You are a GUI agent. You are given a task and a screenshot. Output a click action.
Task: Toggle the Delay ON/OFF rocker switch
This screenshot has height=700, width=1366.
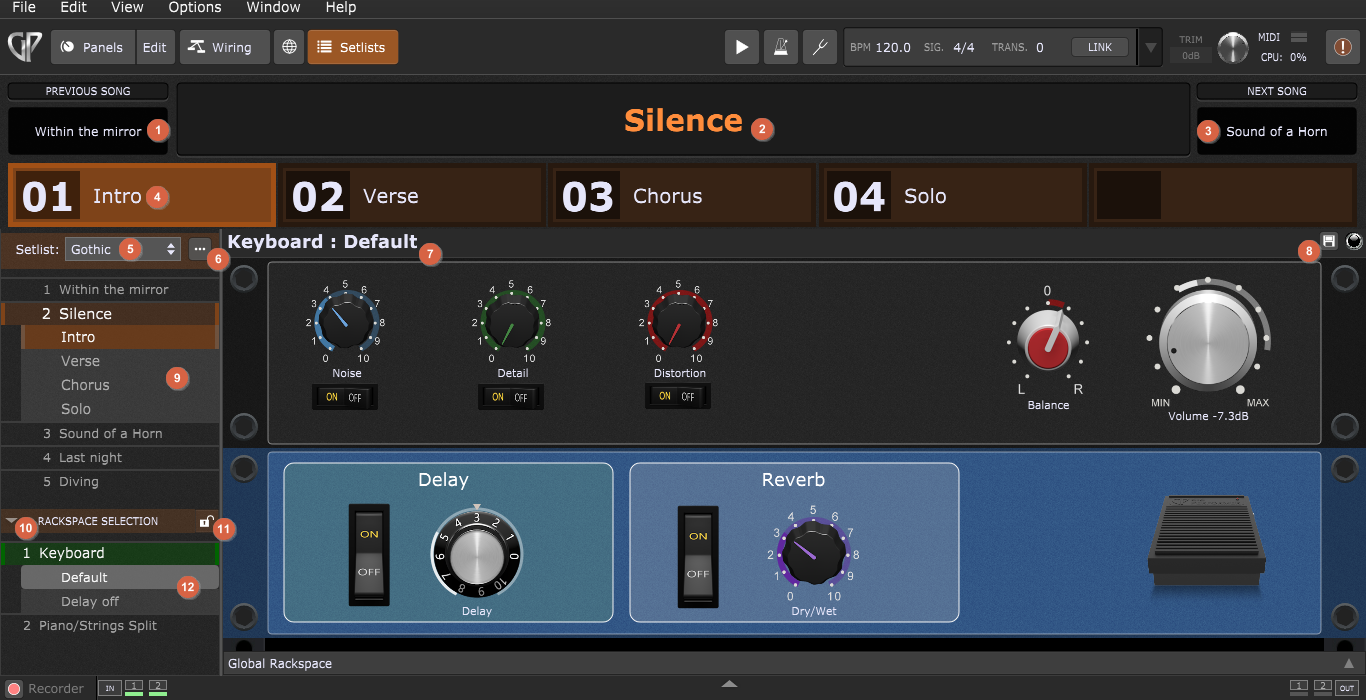click(x=369, y=554)
